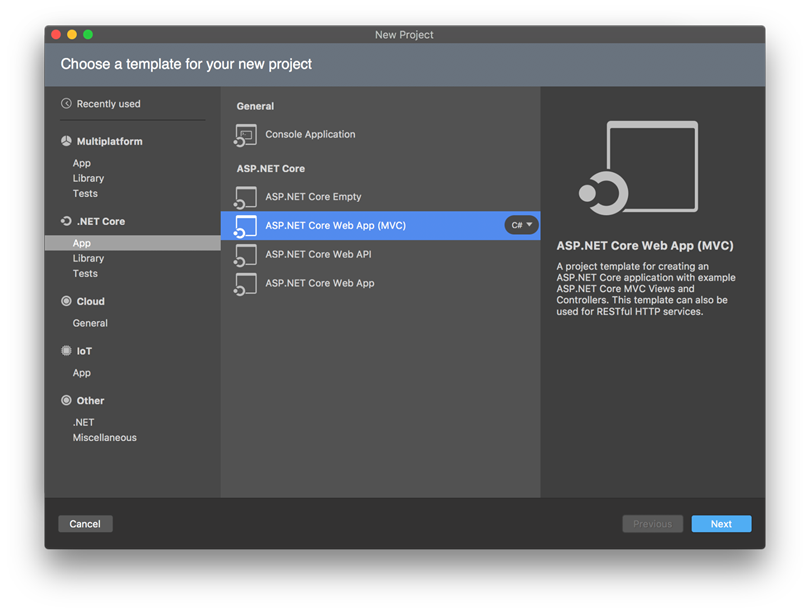Click the Cancel button
The image size is (810, 613).
(x=85, y=524)
